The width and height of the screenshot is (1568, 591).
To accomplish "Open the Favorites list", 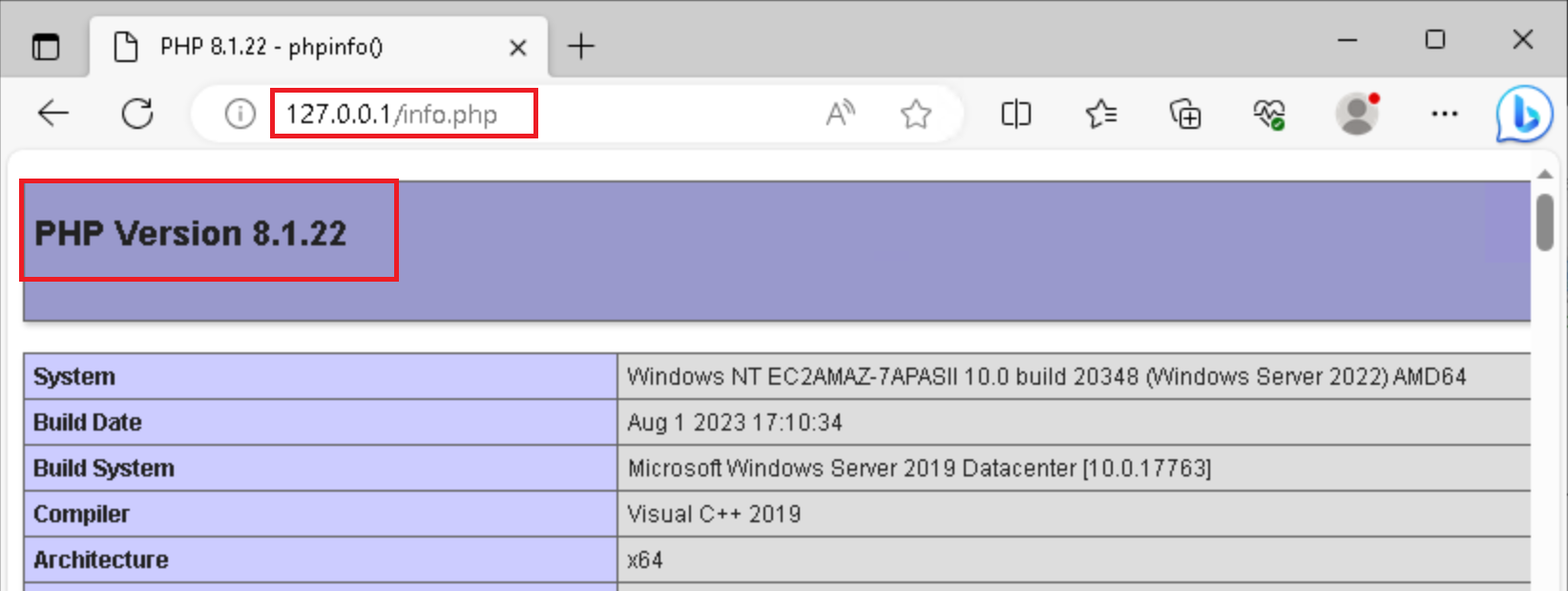I will 1101,115.
